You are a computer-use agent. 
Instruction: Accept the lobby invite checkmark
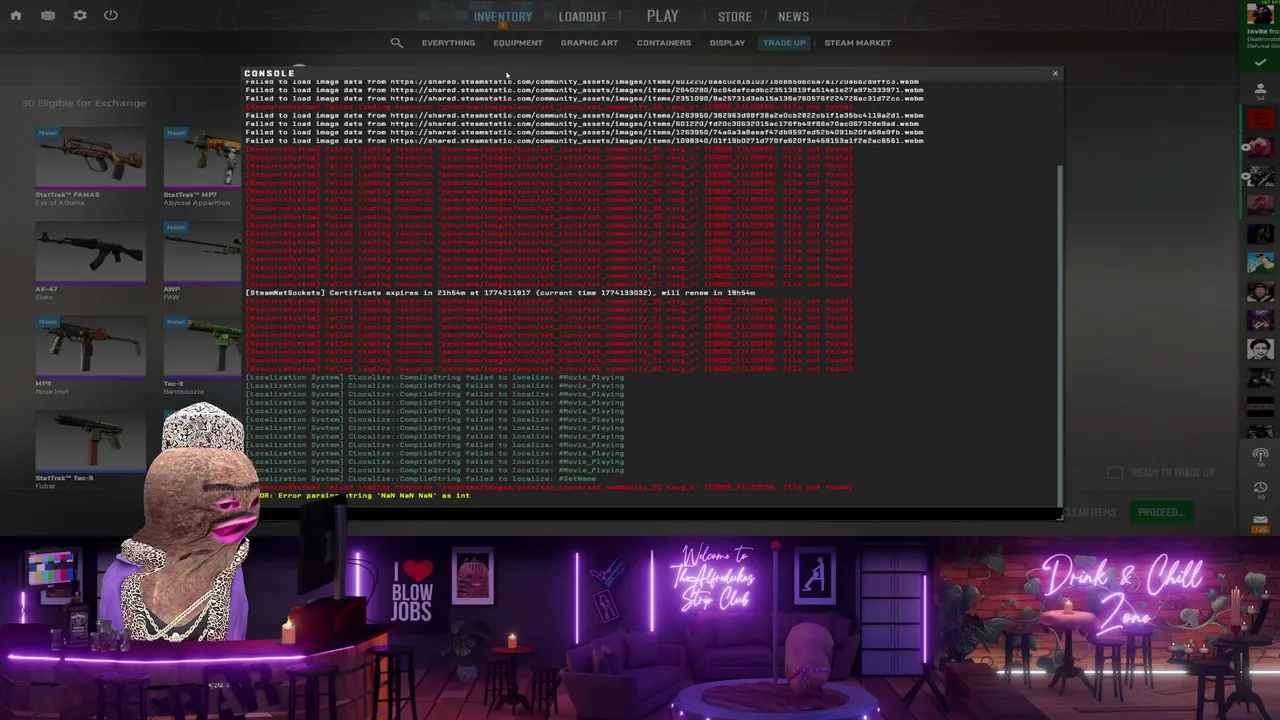[1260, 62]
